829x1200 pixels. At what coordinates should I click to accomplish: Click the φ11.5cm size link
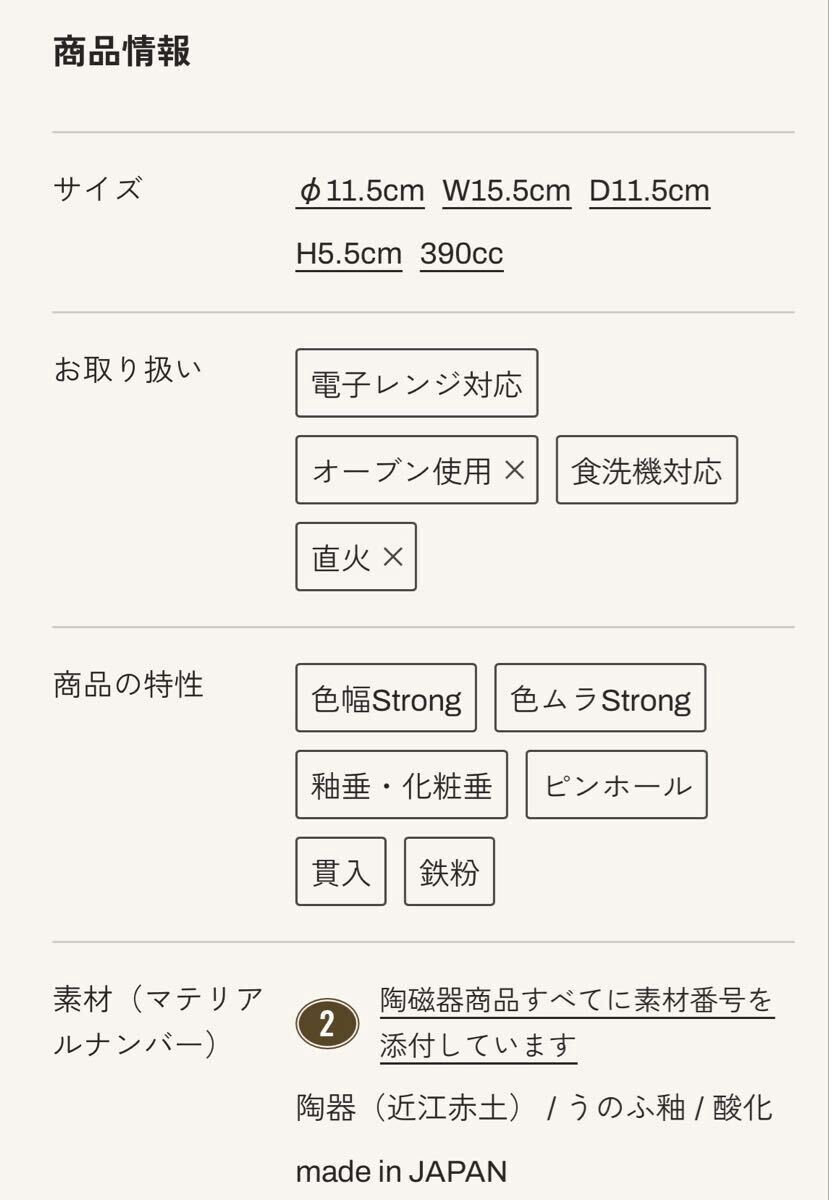(360, 191)
